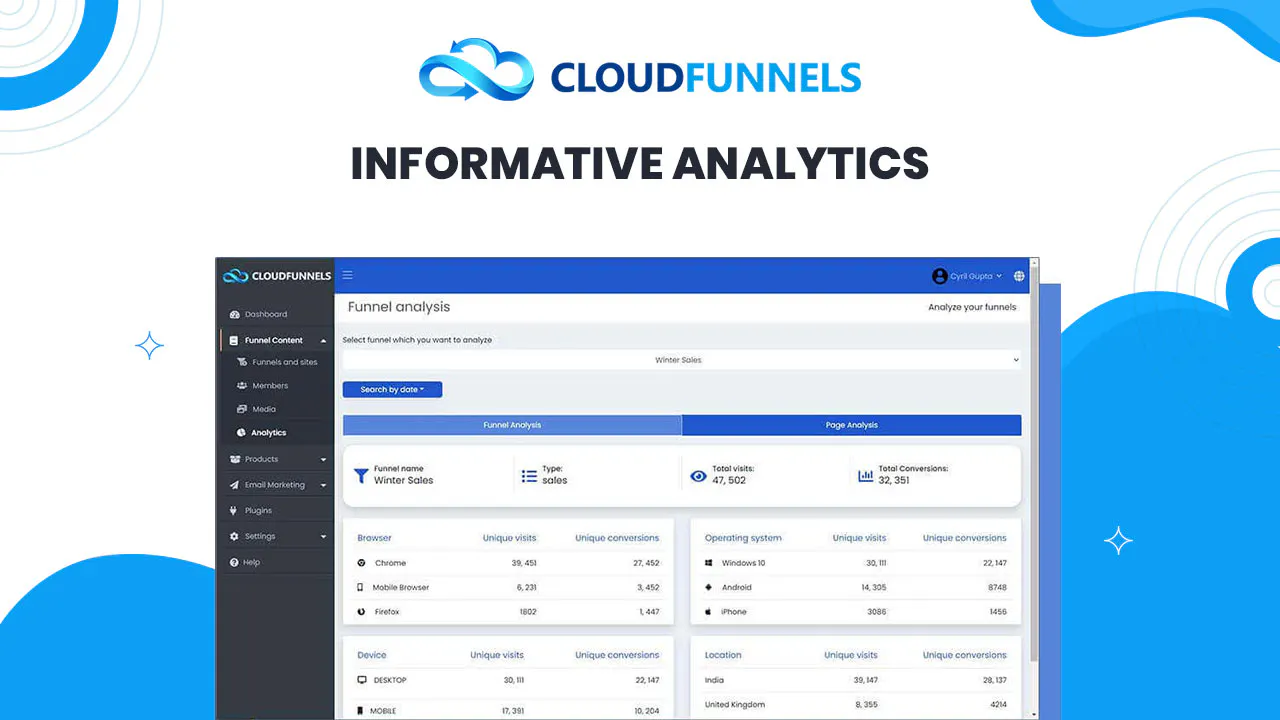Click the Firefox browser icon
This screenshot has height=720, width=1280.
pyautogui.click(x=361, y=611)
